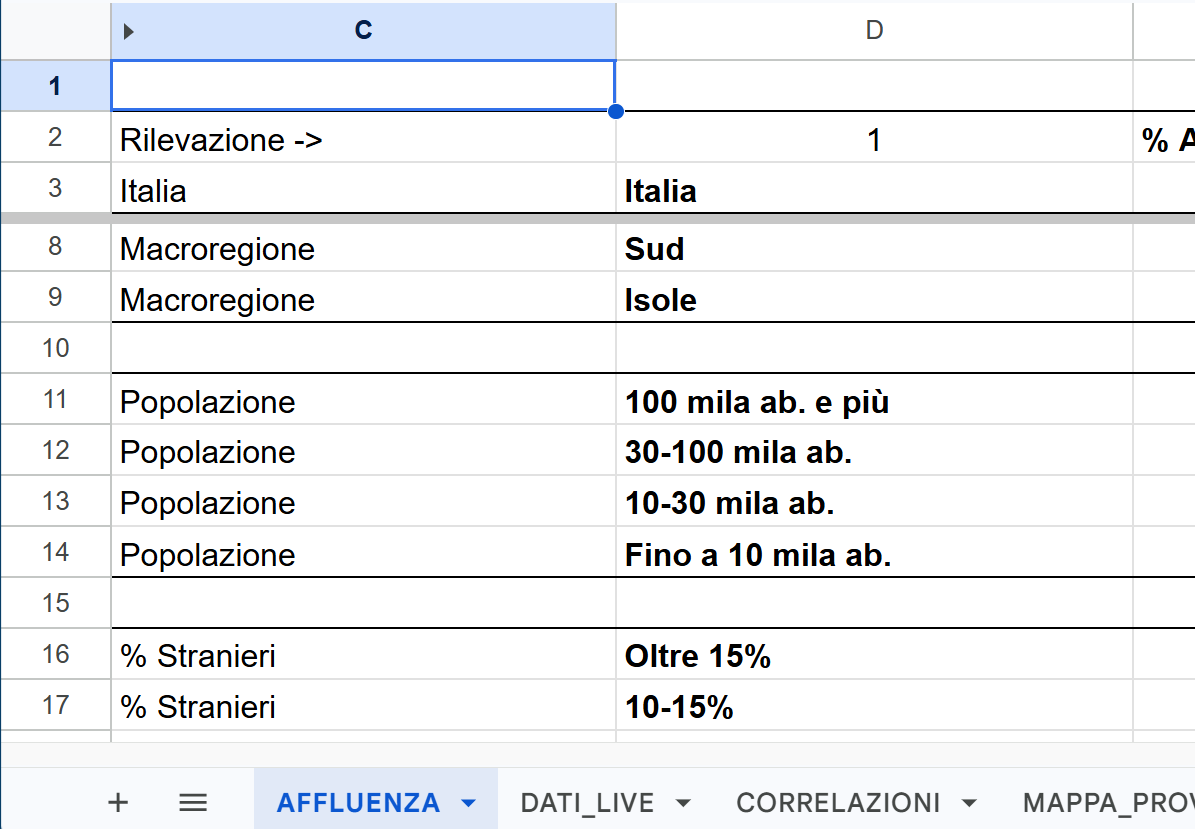Click the fill handle of cell C1
This screenshot has width=1195, height=829.
click(x=616, y=111)
